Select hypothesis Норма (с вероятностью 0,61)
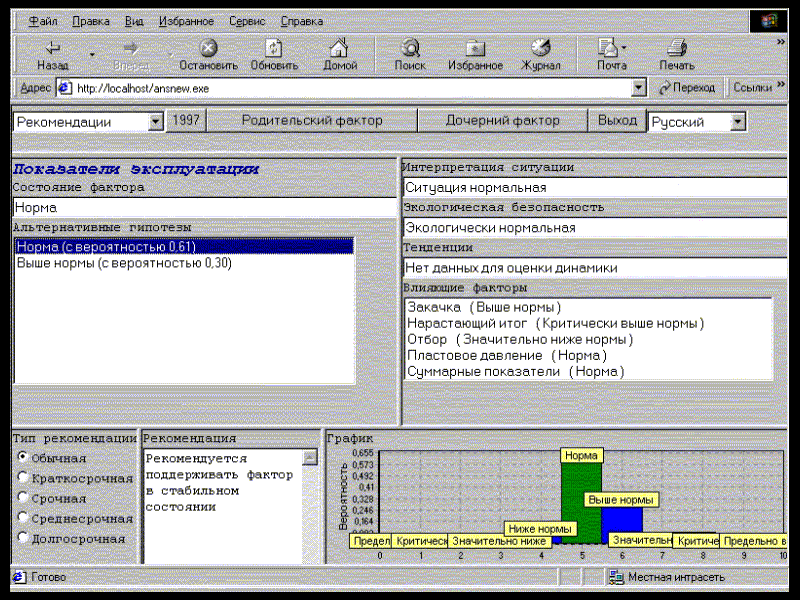The width and height of the screenshot is (800, 600). click(184, 247)
